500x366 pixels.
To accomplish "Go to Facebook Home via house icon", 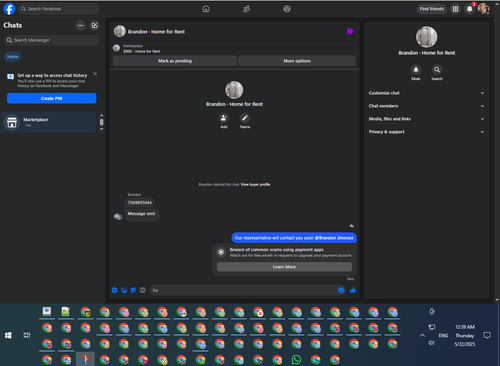I will point(206,9).
